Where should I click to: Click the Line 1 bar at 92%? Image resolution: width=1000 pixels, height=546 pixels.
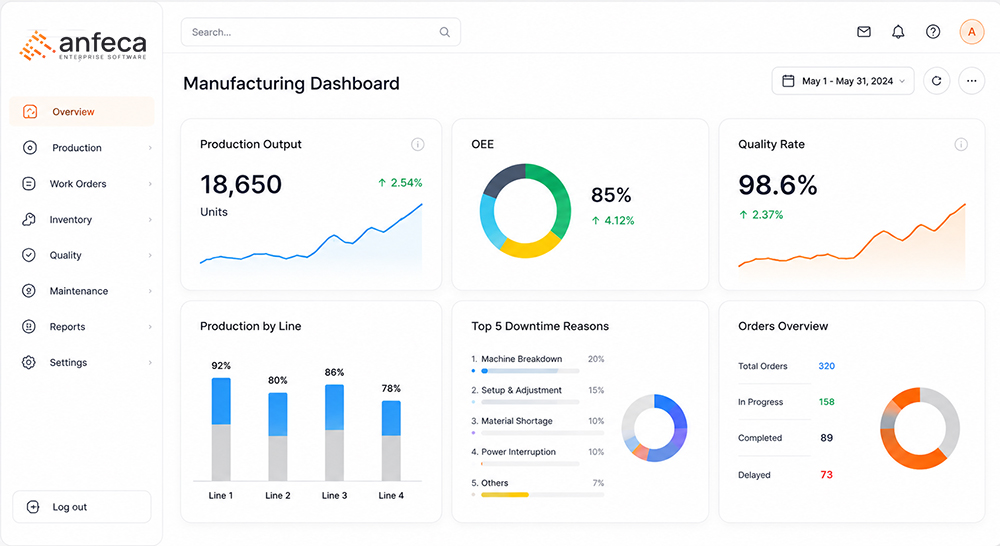click(221, 429)
